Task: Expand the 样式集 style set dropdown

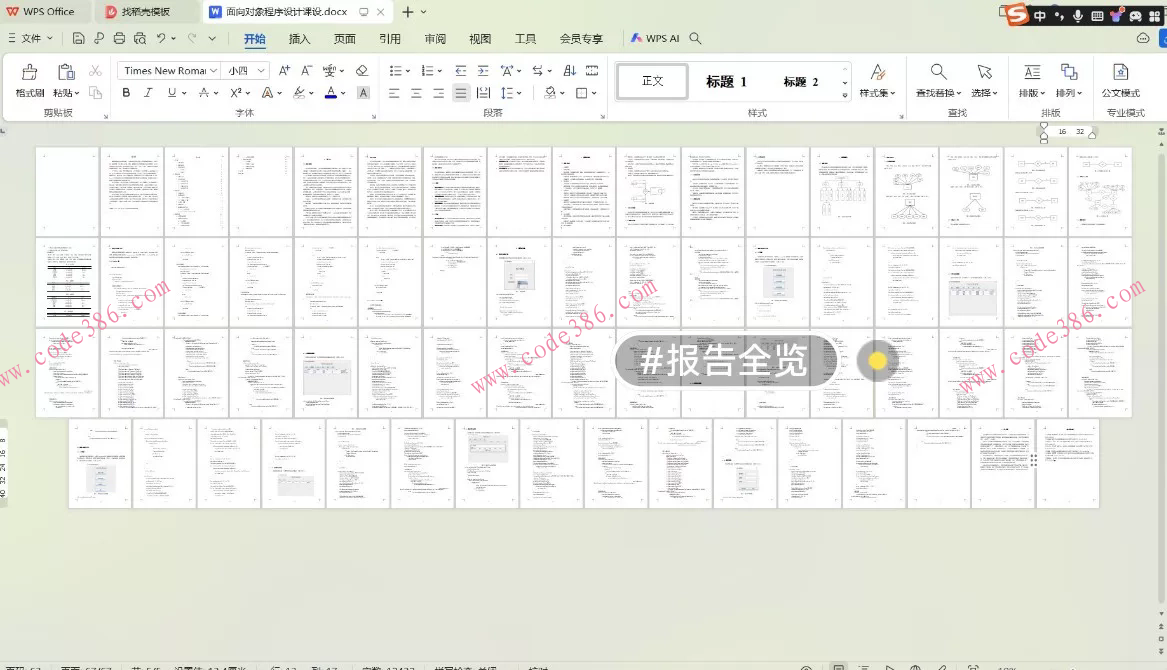Action: [876, 80]
